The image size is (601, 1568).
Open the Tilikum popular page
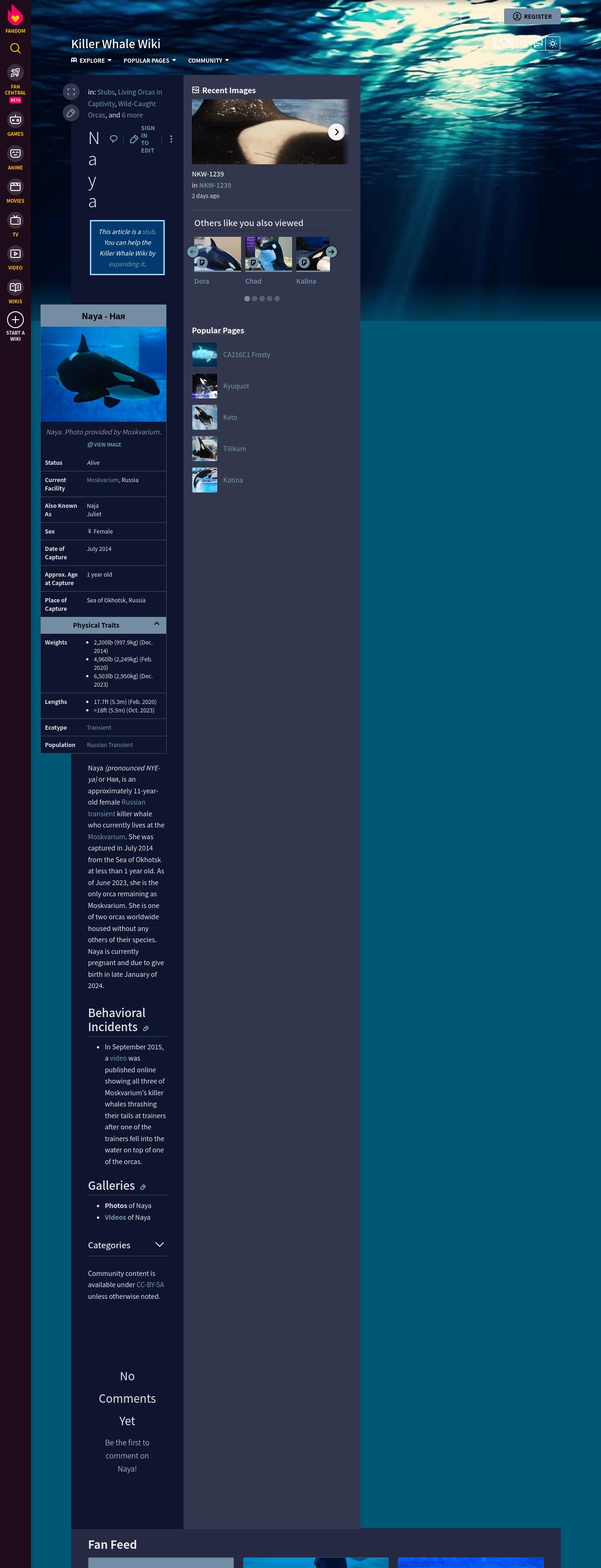pos(235,448)
